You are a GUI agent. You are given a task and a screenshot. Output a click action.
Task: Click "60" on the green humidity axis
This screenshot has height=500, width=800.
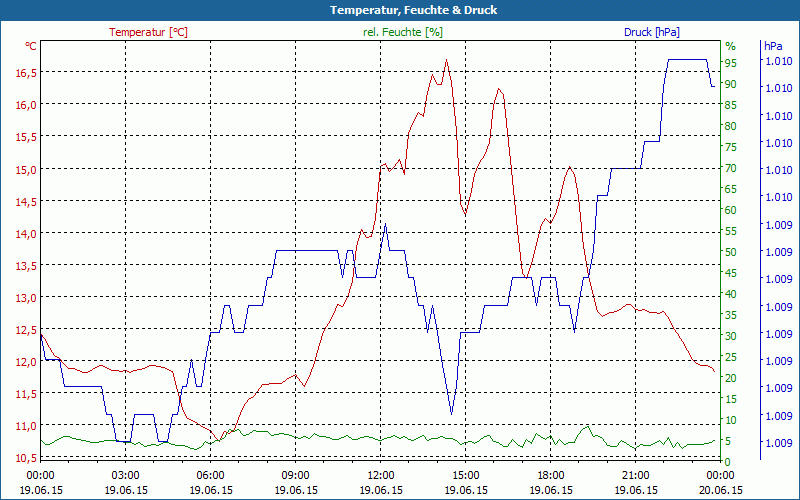[x=731, y=210]
